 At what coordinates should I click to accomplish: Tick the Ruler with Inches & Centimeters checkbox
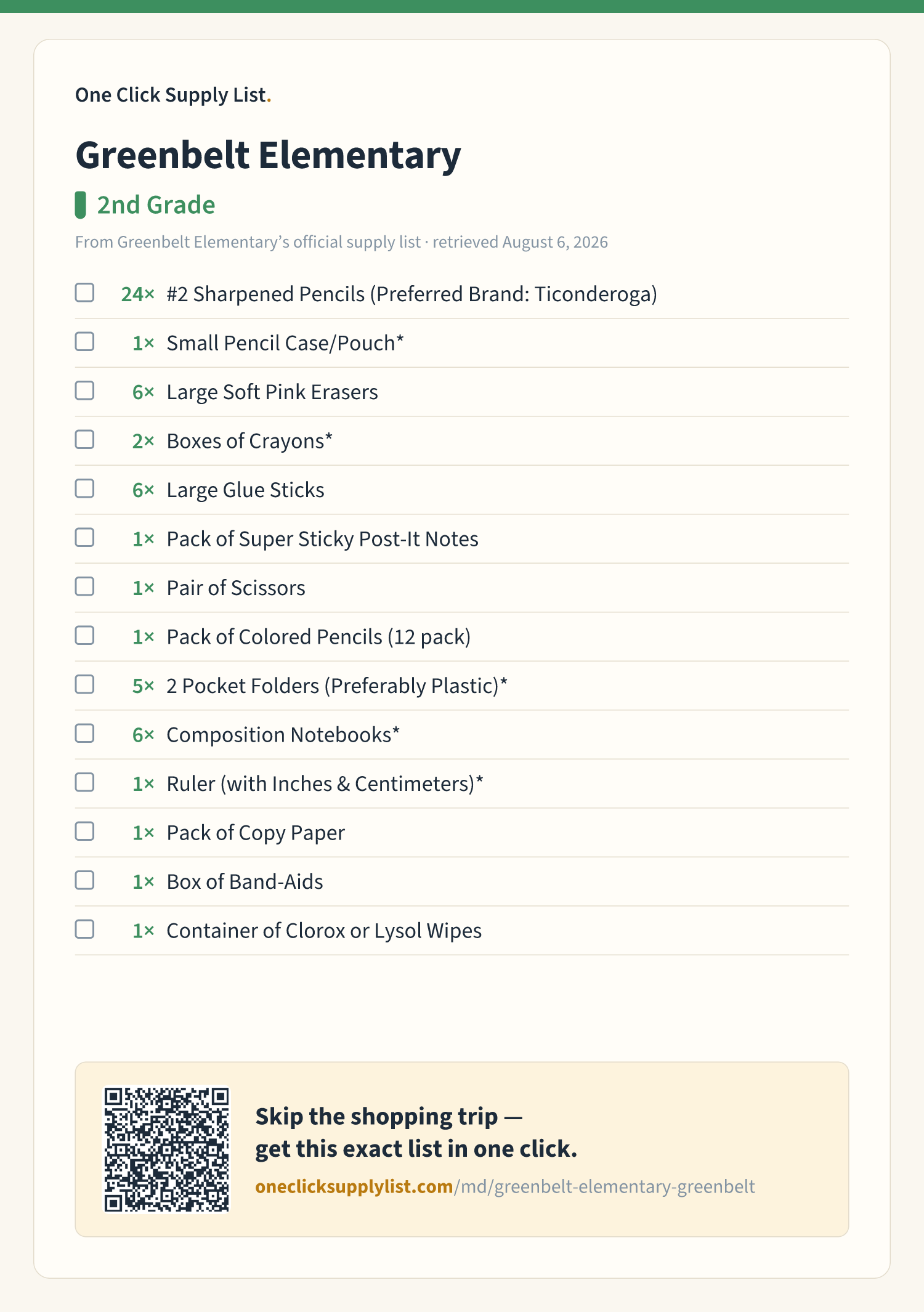coord(84,782)
